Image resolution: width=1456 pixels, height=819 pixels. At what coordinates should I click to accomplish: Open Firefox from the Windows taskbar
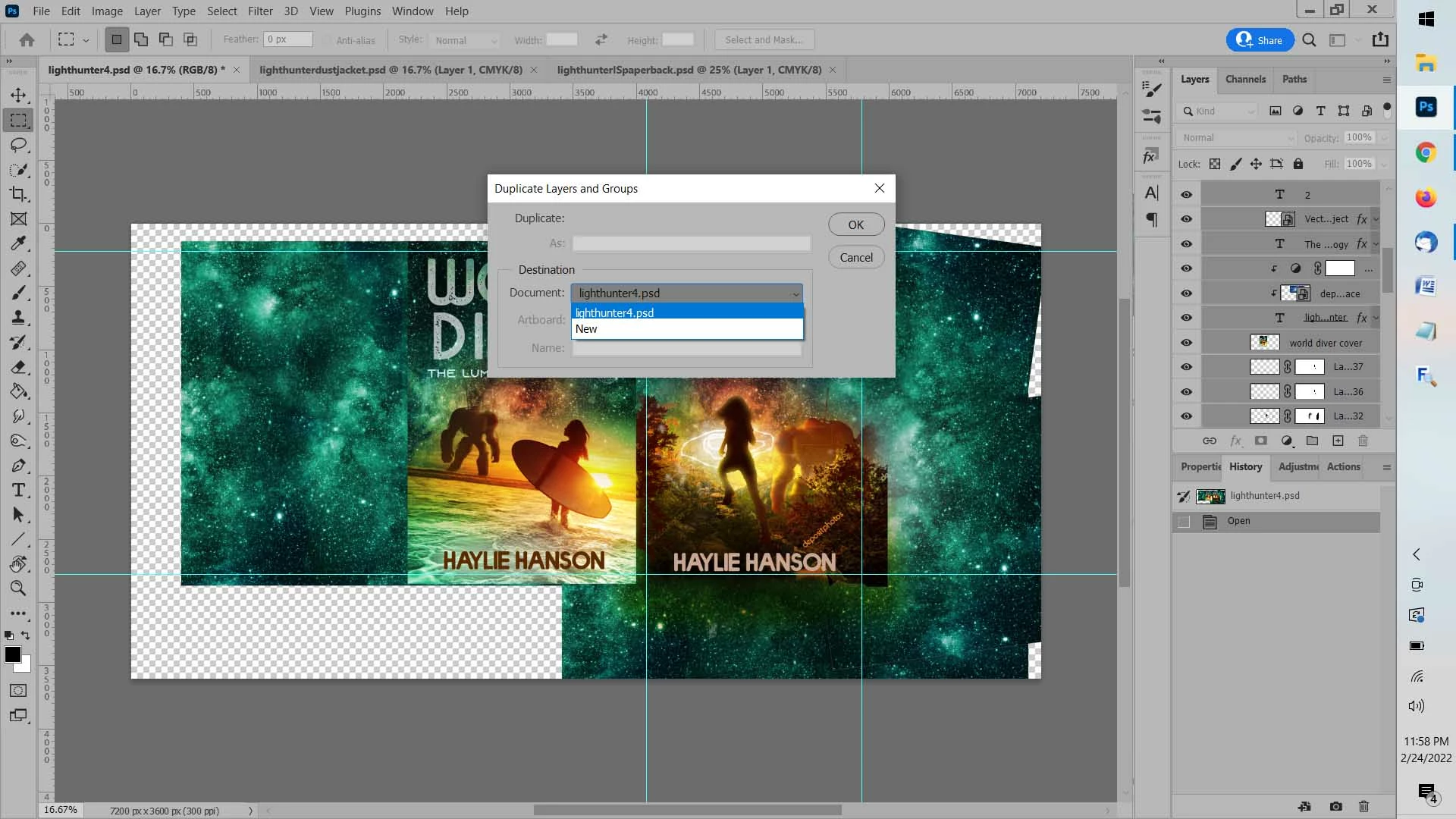coord(1426,197)
